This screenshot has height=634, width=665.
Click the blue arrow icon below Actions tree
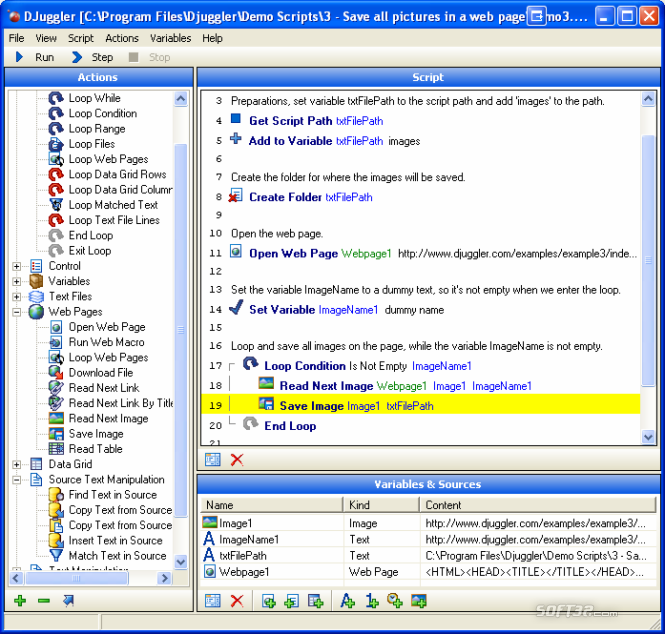coord(68,600)
